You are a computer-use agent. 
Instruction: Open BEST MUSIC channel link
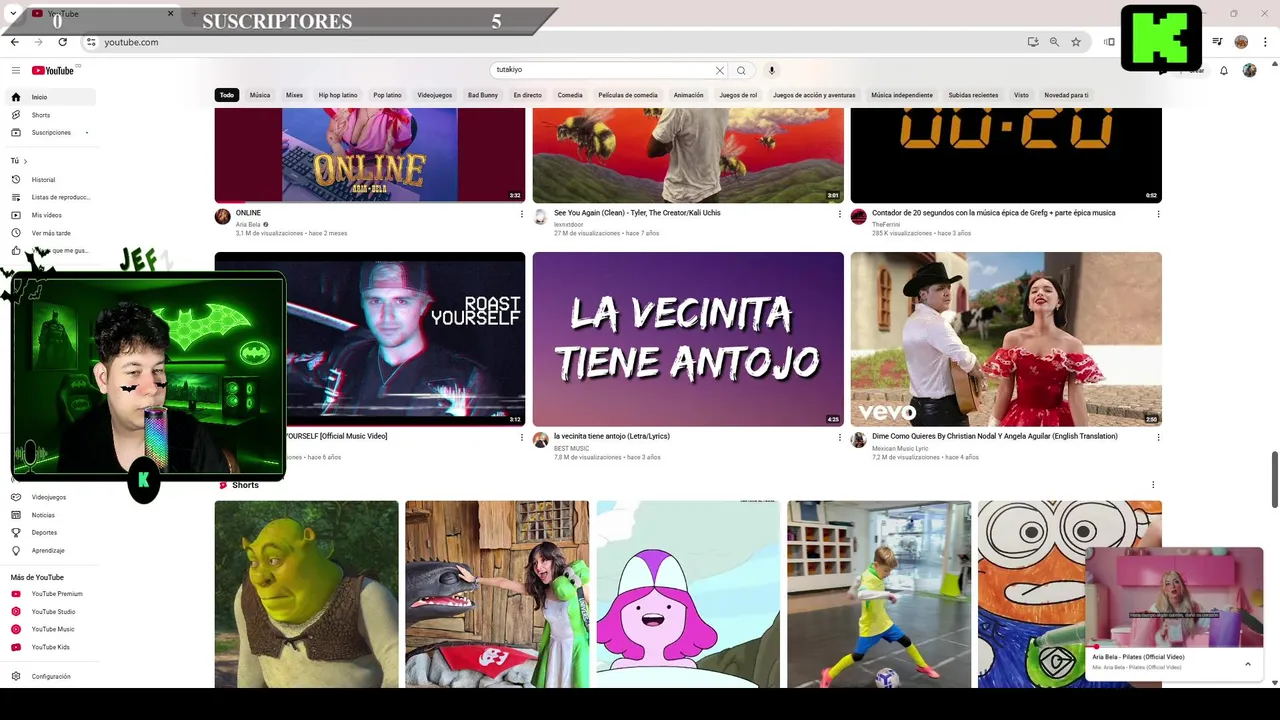click(571, 448)
